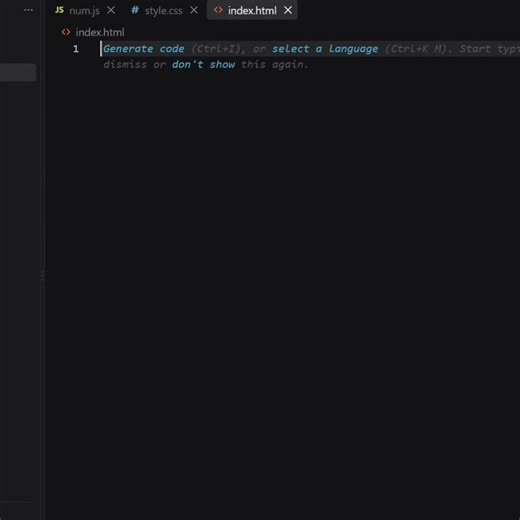Close the index.html tab
520x520 pixels.
288,11
